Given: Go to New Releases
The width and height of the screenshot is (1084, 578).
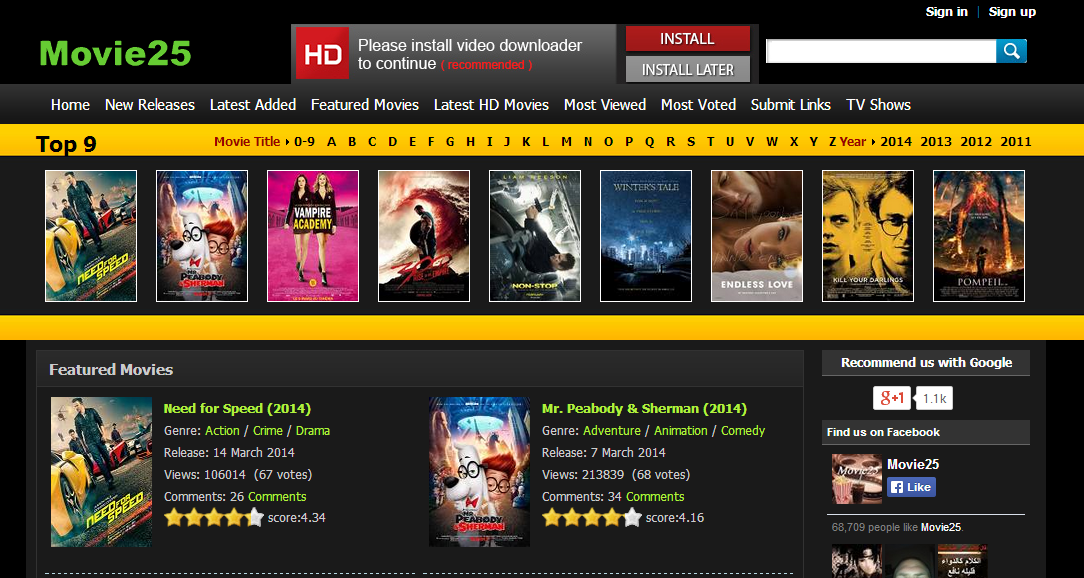Looking at the screenshot, I should tap(149, 105).
